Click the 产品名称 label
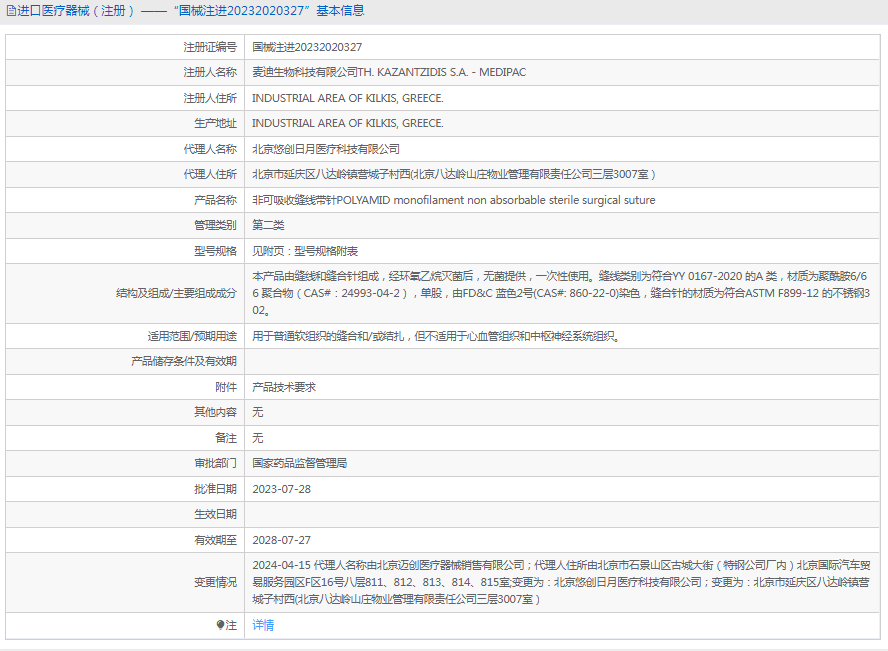Screen dimensions: 888x651 pyautogui.click(x=215, y=200)
